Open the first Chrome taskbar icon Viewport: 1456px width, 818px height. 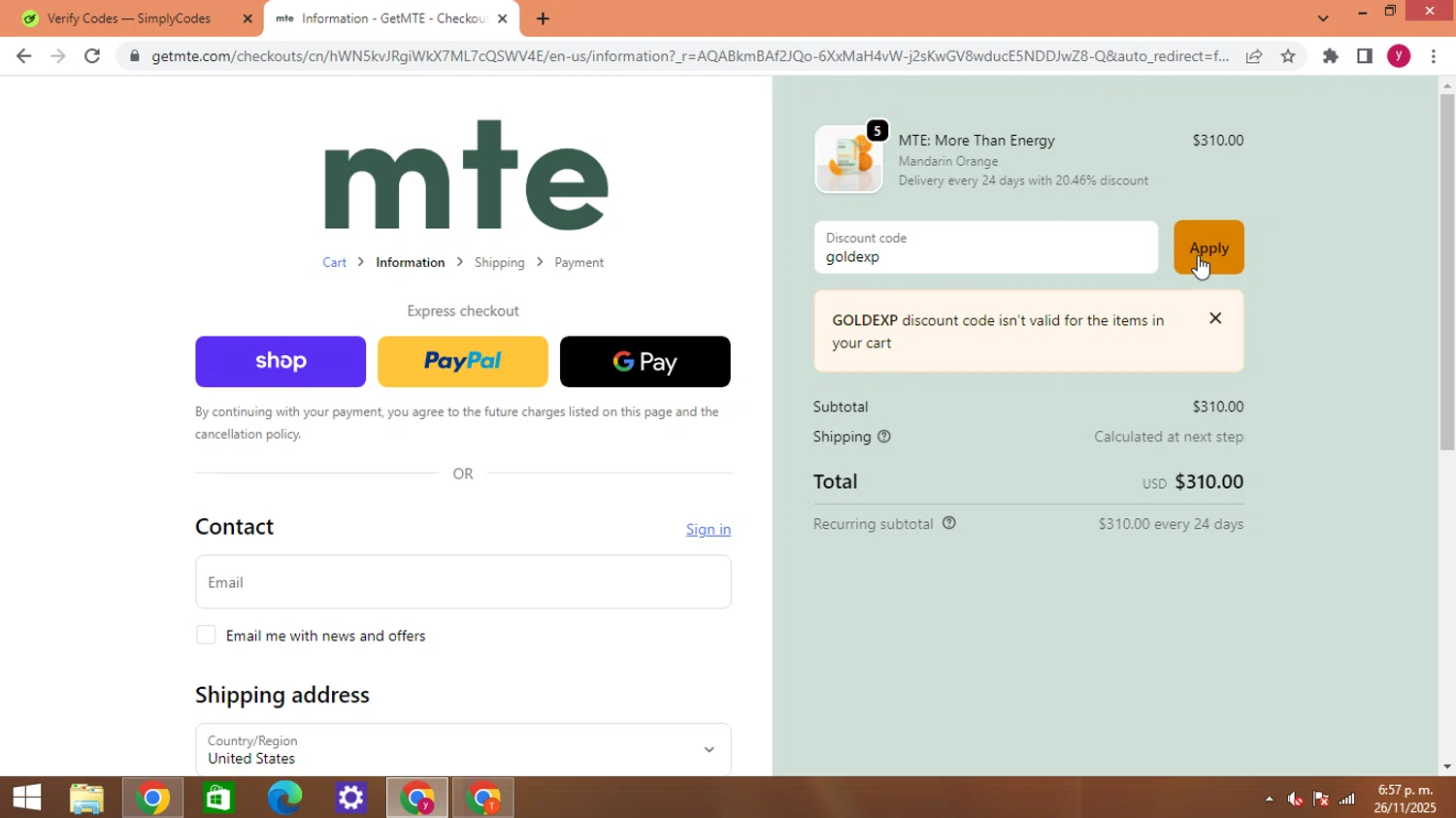point(152,798)
